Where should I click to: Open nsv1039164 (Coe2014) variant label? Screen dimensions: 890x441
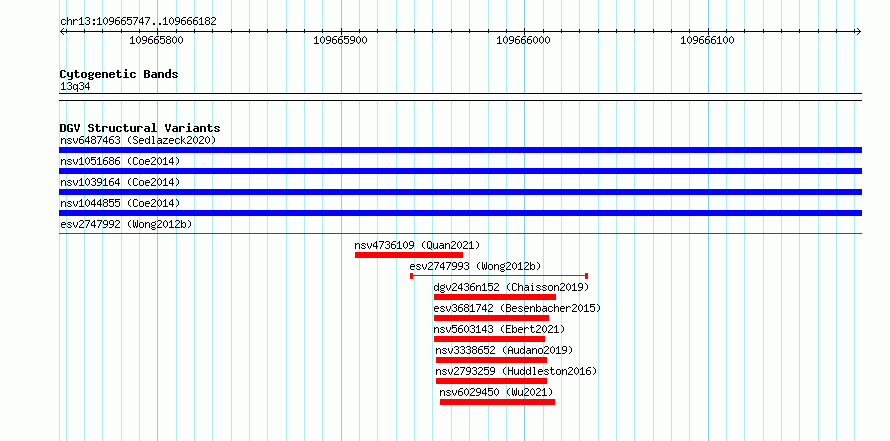[x=120, y=182]
